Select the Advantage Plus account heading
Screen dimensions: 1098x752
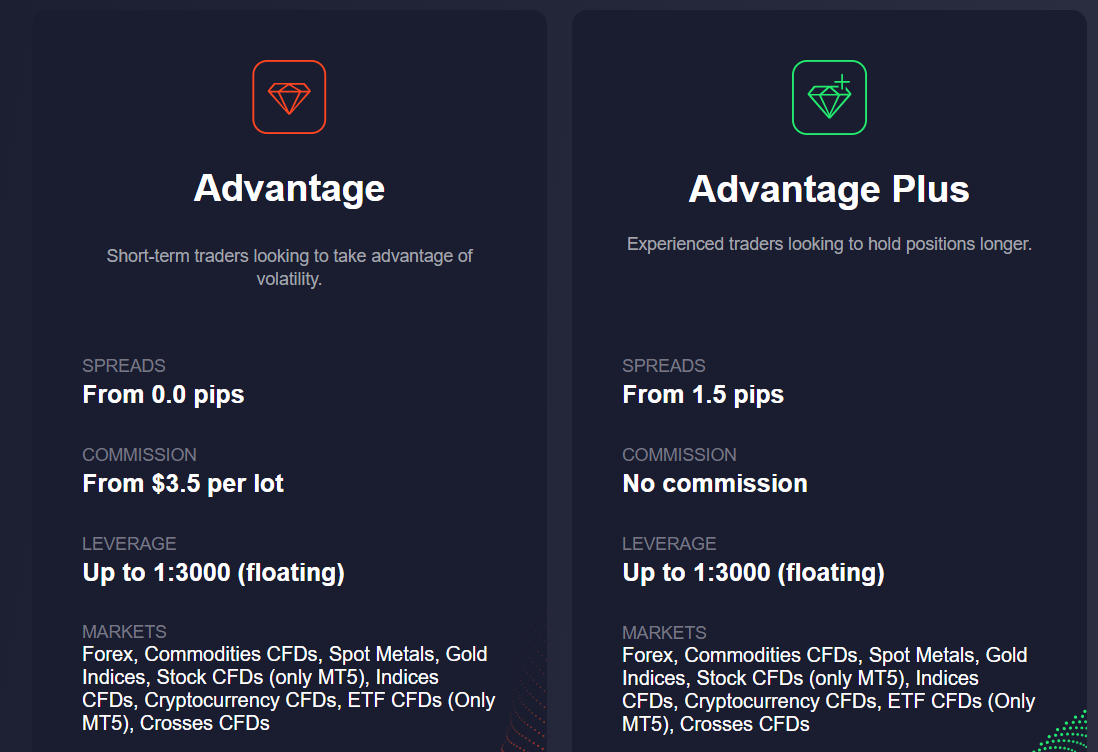click(x=829, y=189)
